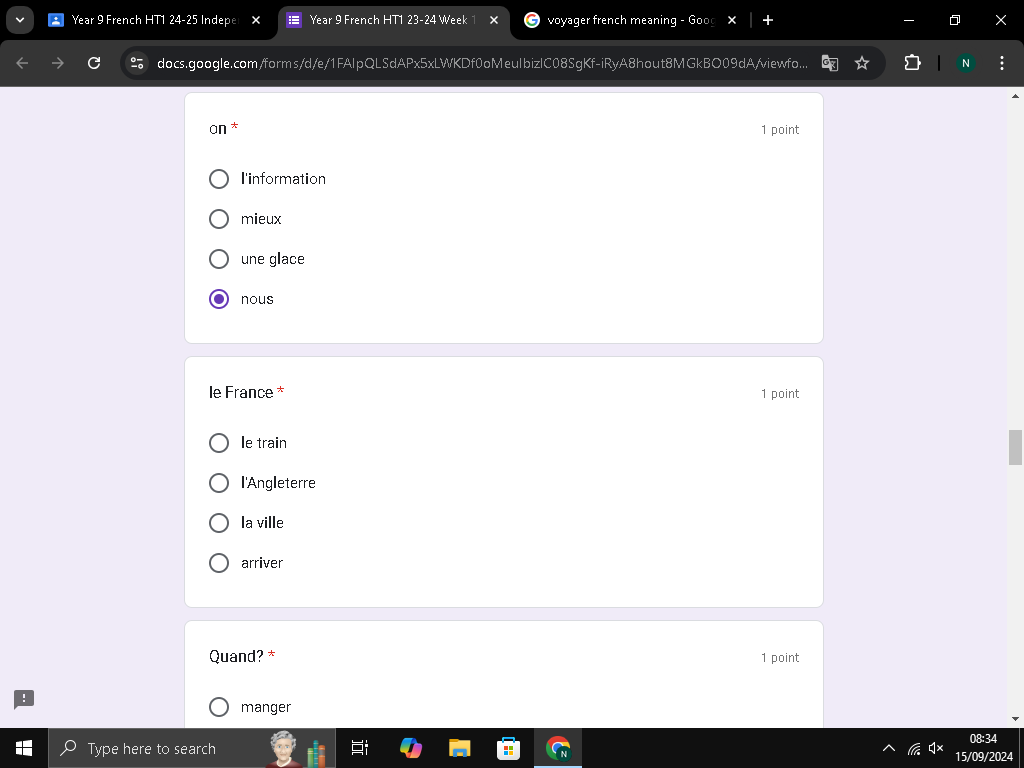Select l'Angleterre radio option
The height and width of the screenshot is (768, 1024).
tap(219, 483)
